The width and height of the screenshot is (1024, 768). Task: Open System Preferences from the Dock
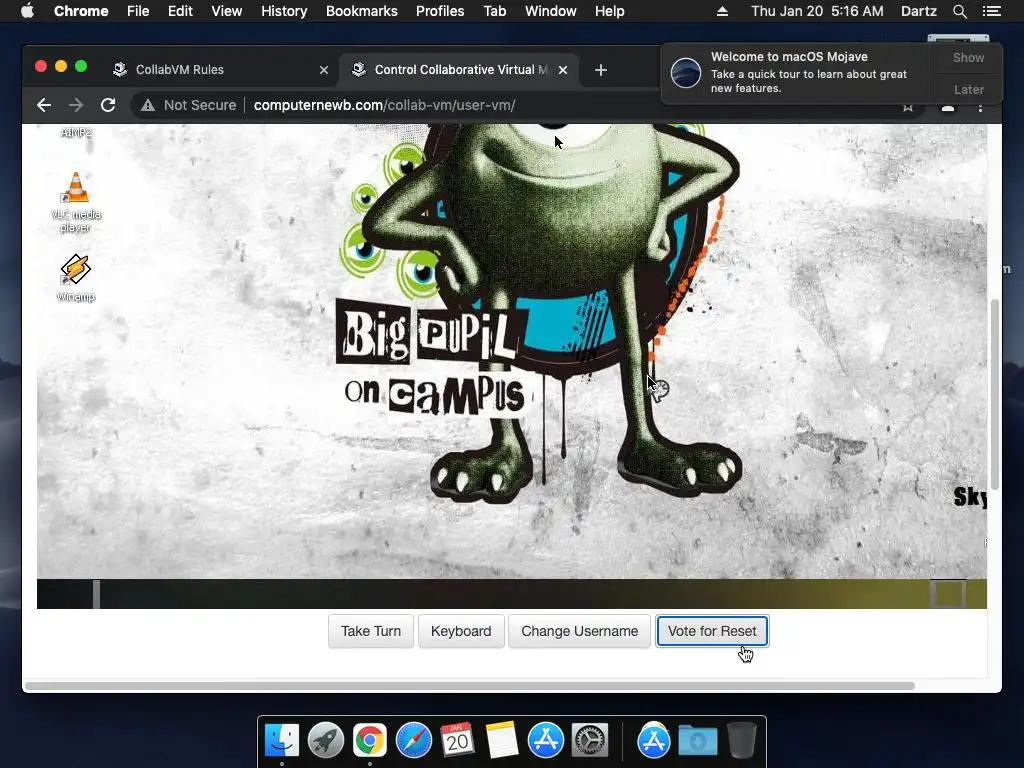(x=590, y=741)
